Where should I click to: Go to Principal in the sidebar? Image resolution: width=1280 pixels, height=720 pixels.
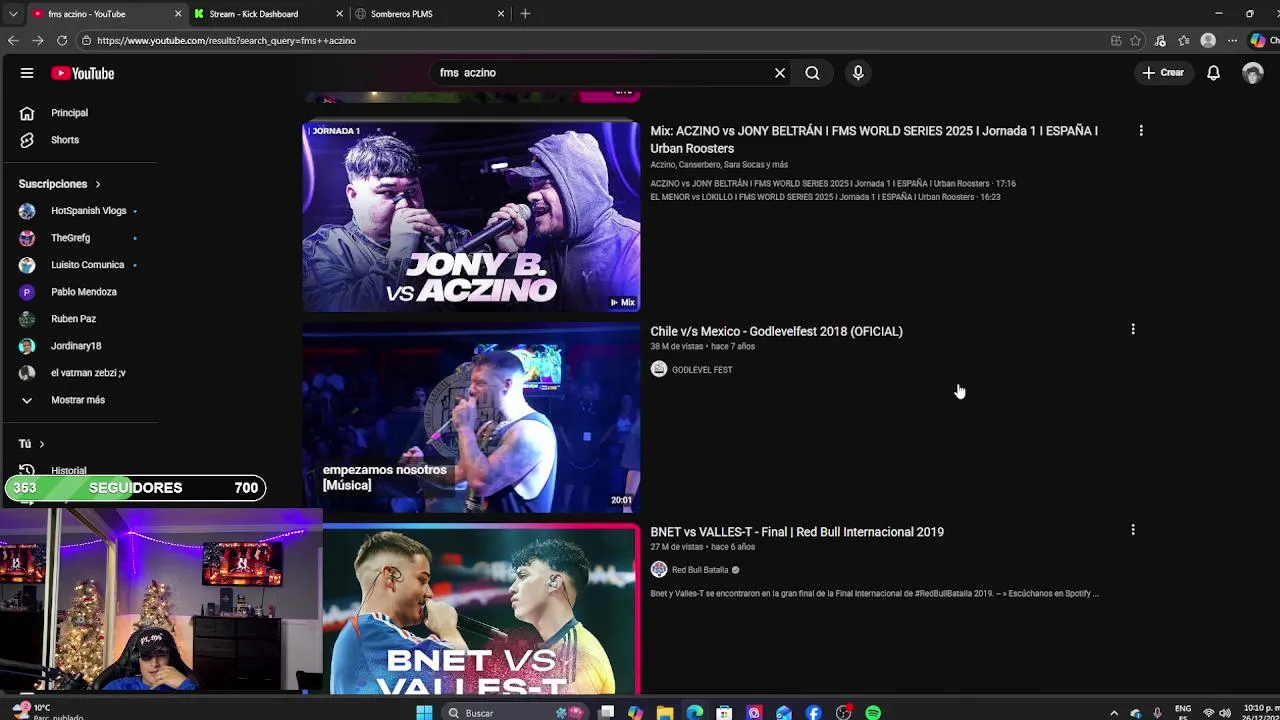[x=69, y=113]
